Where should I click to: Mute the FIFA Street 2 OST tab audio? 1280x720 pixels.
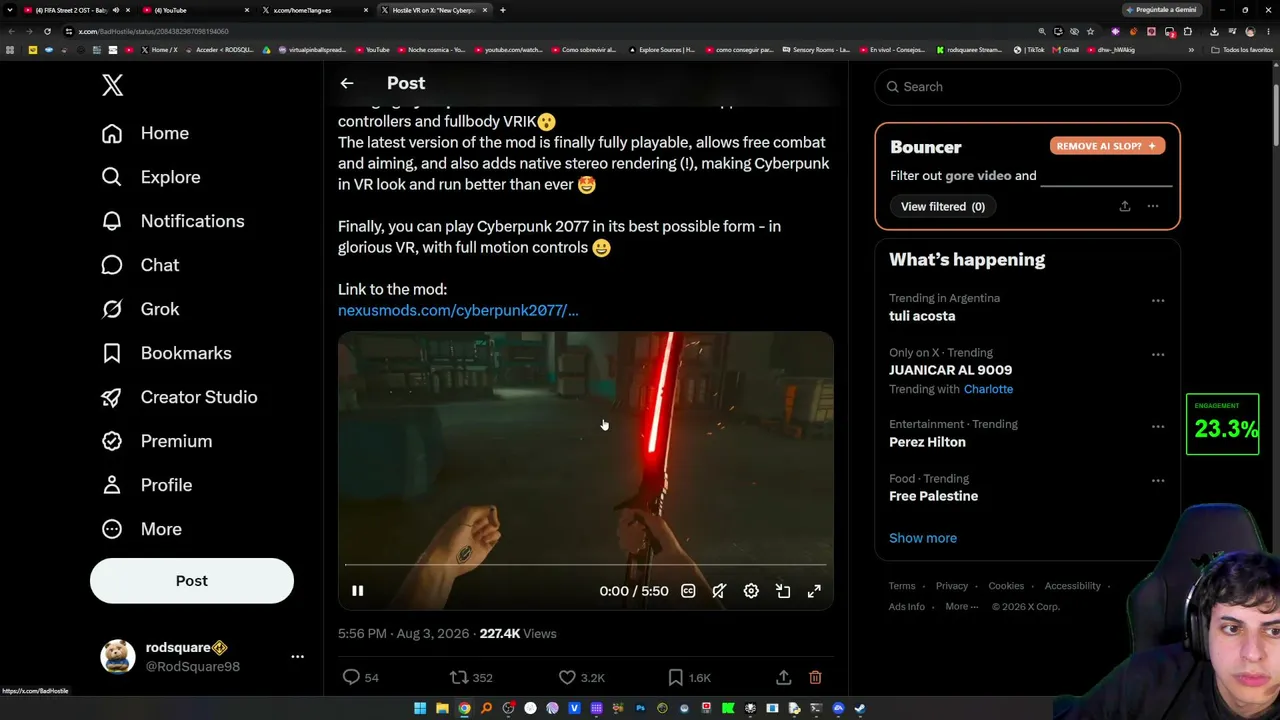tap(115, 10)
